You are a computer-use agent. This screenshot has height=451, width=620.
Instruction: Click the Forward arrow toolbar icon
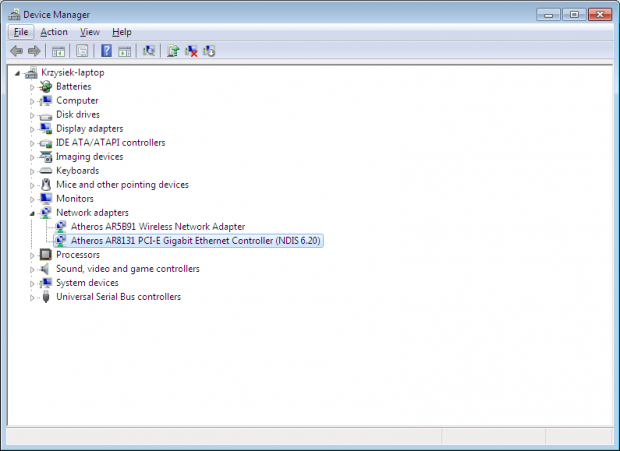(x=34, y=51)
